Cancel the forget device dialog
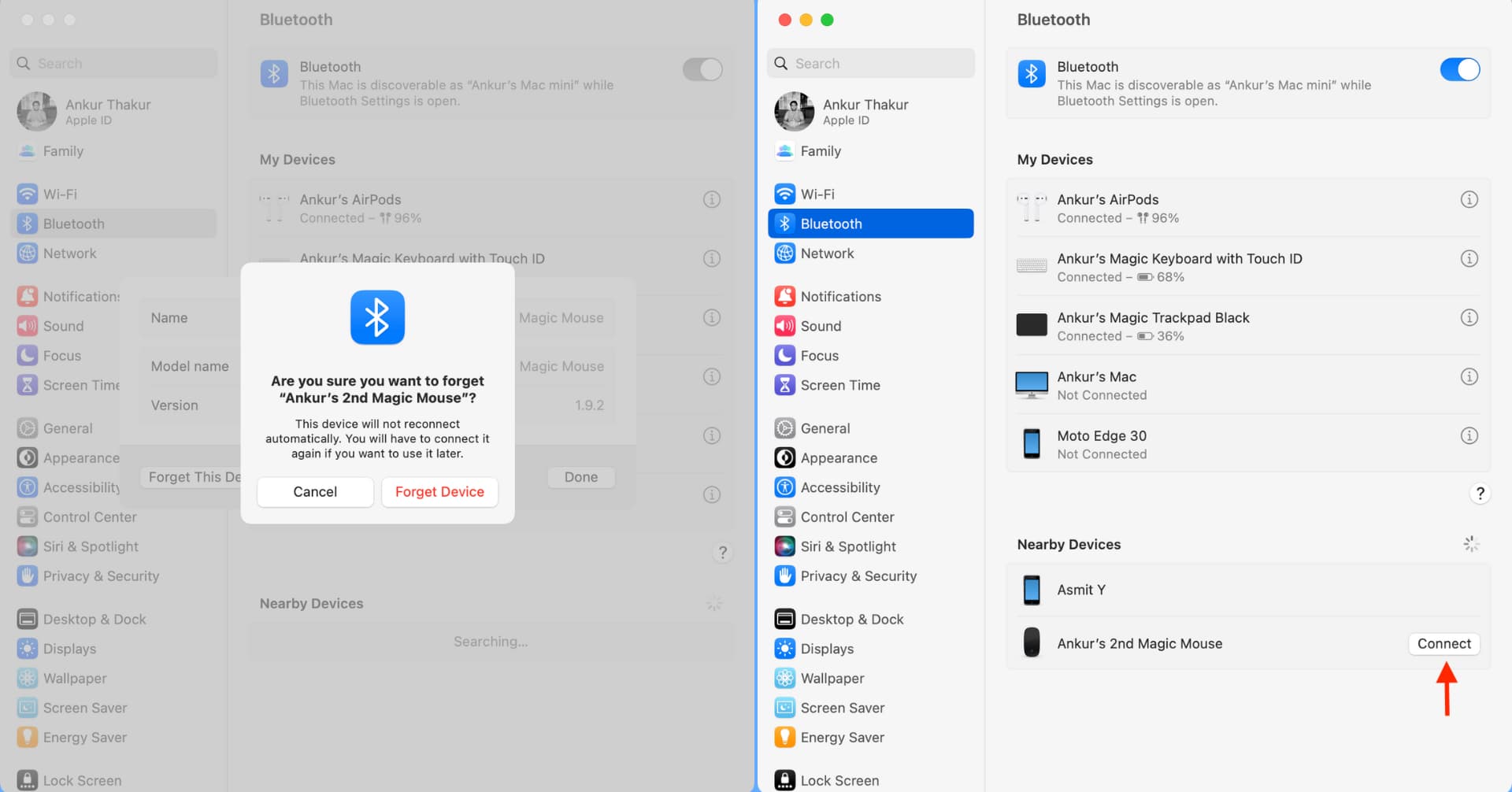The width and height of the screenshot is (1512, 792). coord(315,491)
